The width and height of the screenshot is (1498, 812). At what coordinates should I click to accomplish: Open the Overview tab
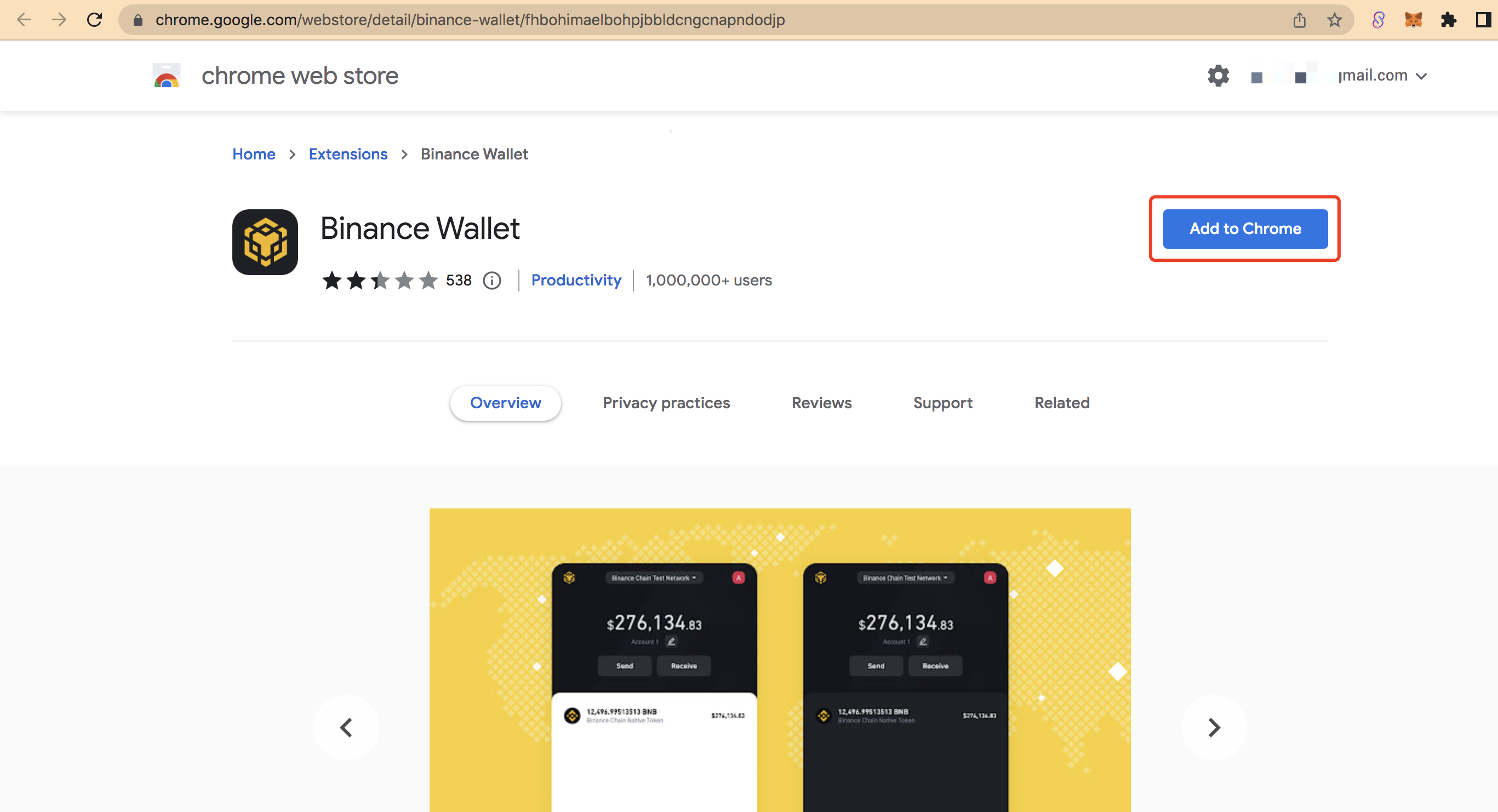pyautogui.click(x=505, y=403)
